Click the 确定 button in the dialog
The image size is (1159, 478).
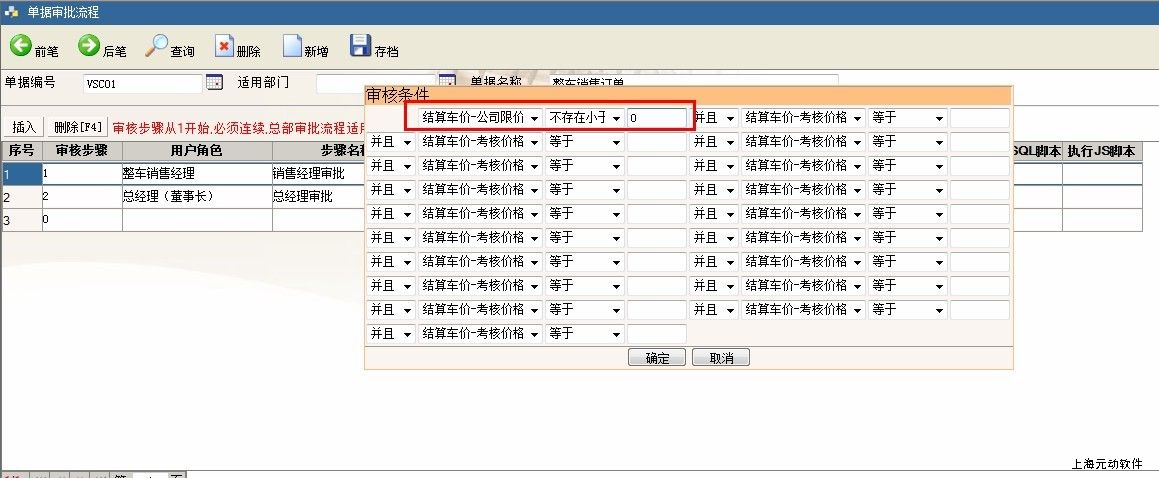tap(656, 358)
